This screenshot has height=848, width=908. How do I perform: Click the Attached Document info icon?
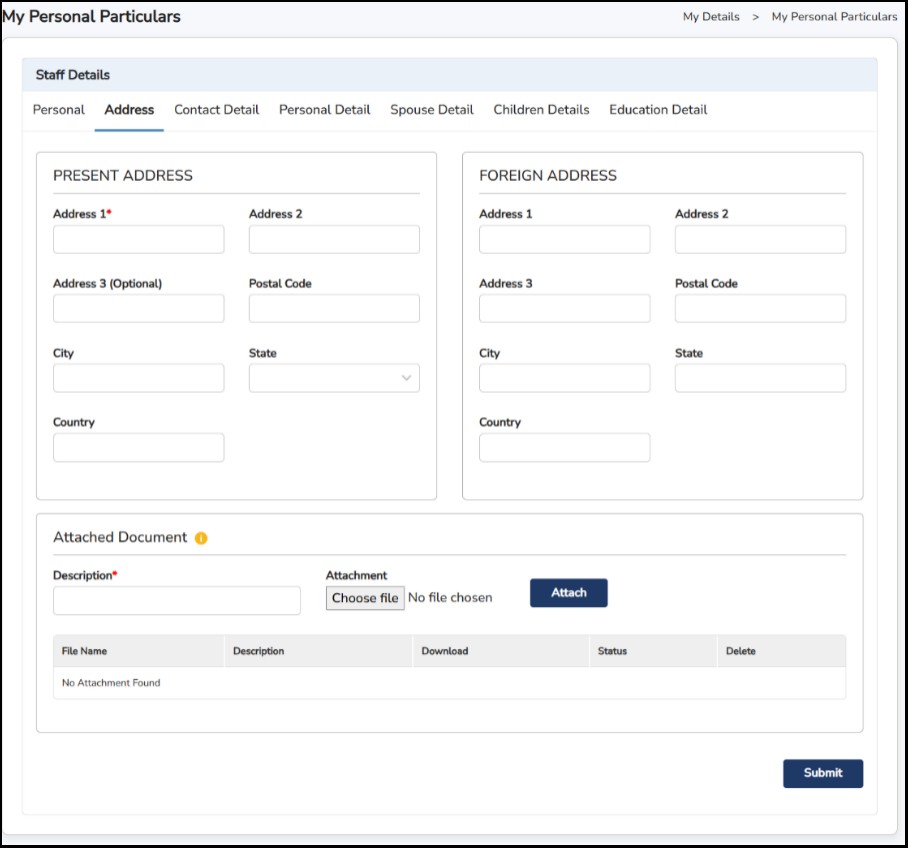click(201, 538)
